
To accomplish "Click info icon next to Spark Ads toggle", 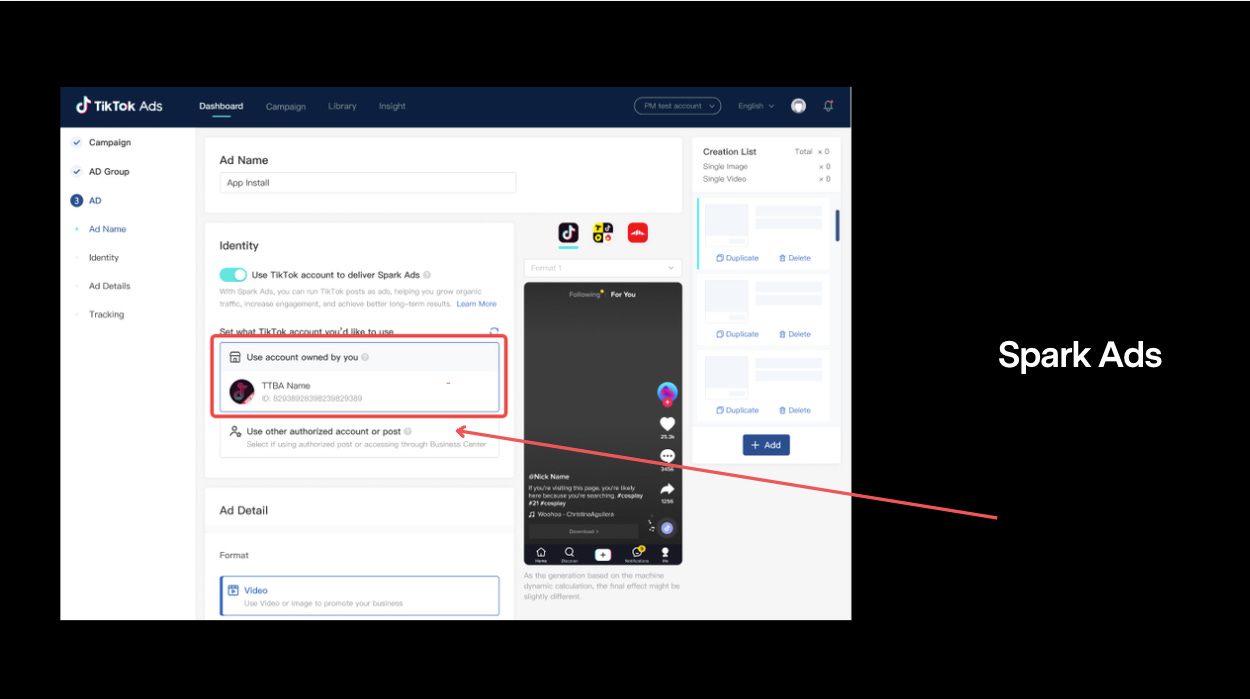I will tap(427, 275).
